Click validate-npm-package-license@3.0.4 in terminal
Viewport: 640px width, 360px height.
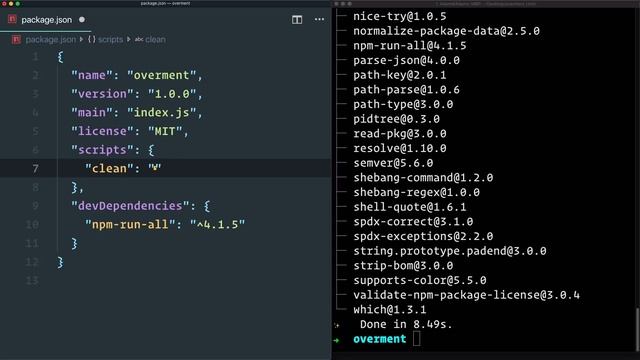point(466,295)
